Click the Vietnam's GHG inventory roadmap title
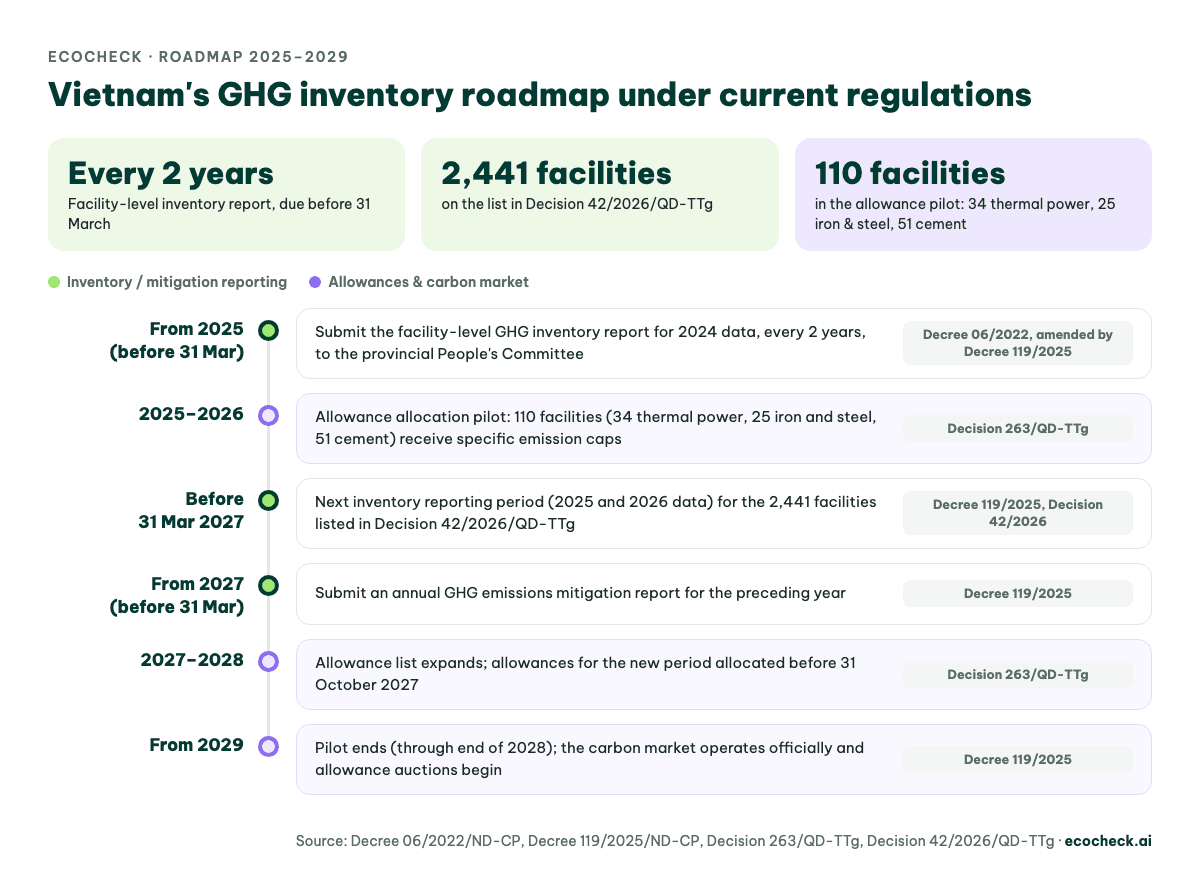The height and width of the screenshot is (881, 1200). [540, 95]
